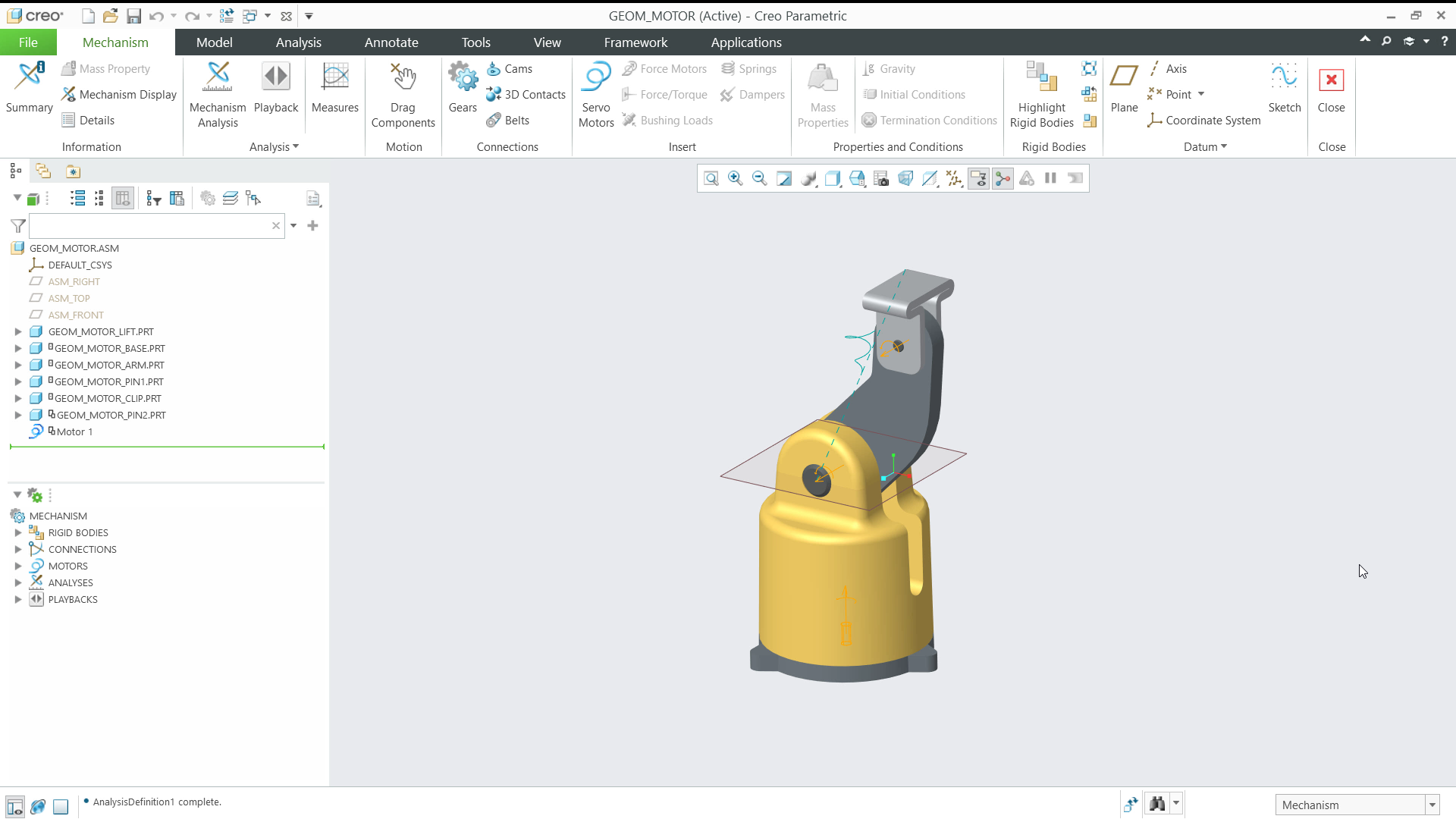This screenshot has width=1456, height=819.
Task: Switch to the Model ribbon tab
Action: (214, 42)
